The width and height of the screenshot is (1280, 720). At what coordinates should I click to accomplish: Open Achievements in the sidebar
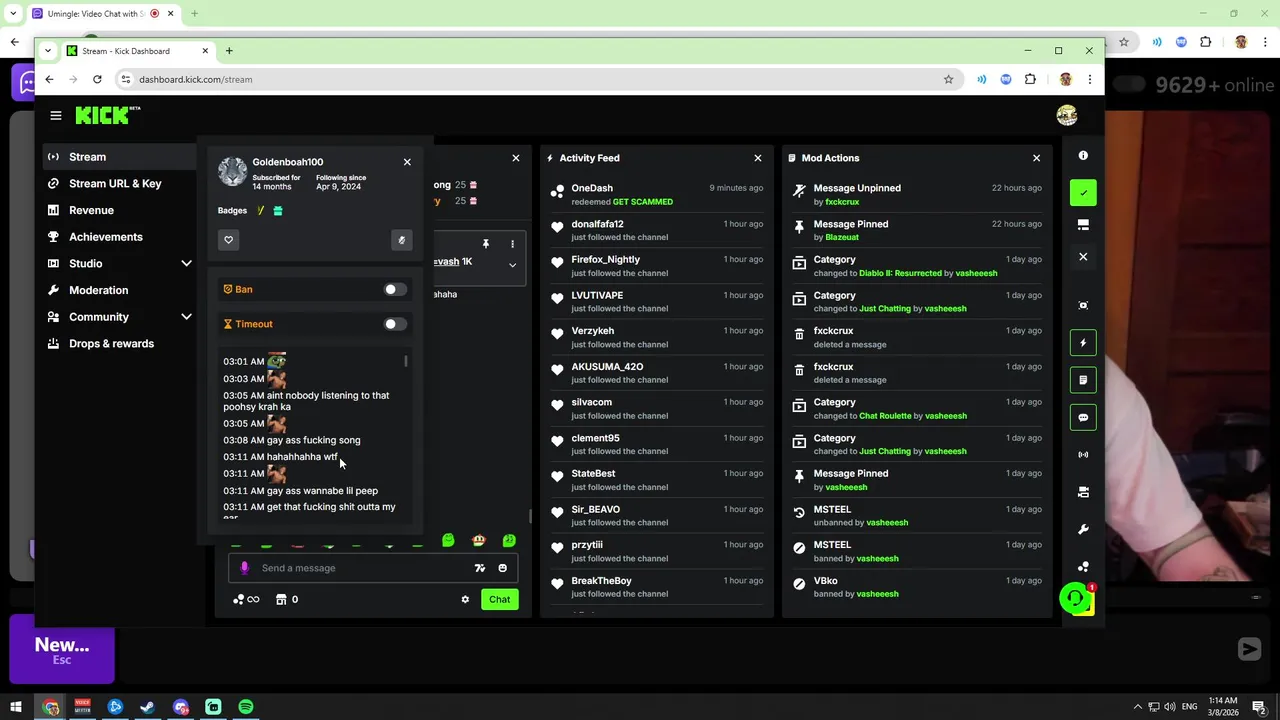[x=120, y=237]
